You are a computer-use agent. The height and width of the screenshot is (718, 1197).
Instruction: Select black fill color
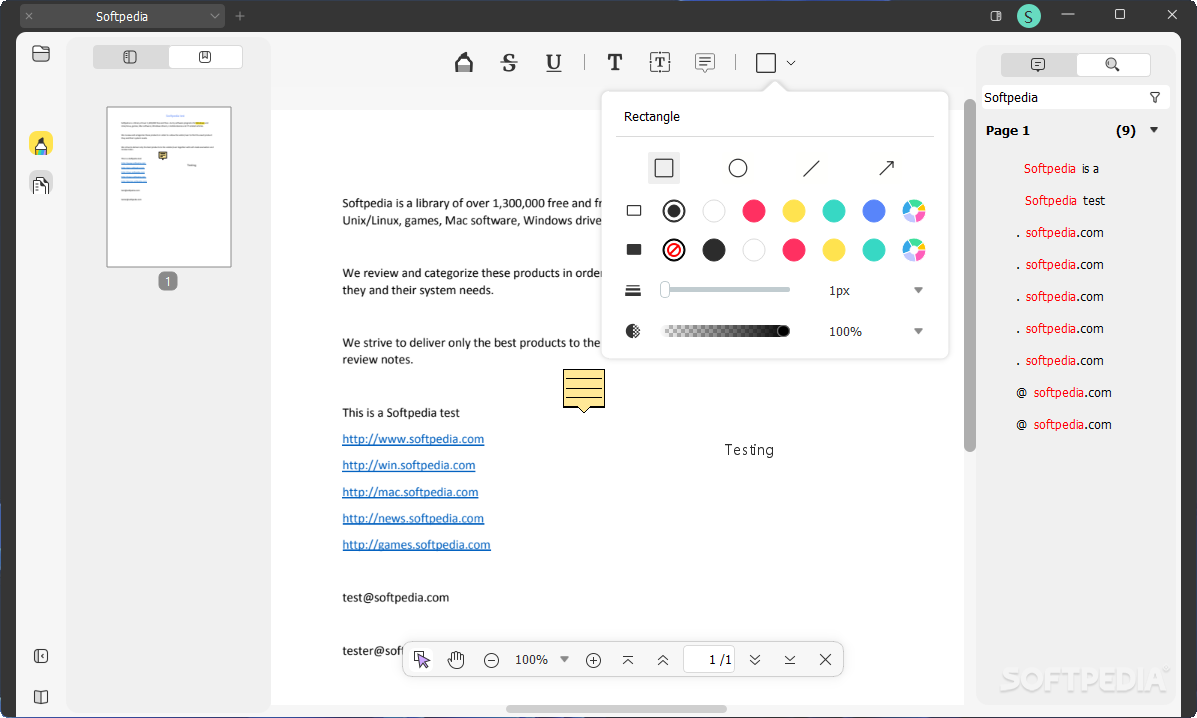(714, 250)
